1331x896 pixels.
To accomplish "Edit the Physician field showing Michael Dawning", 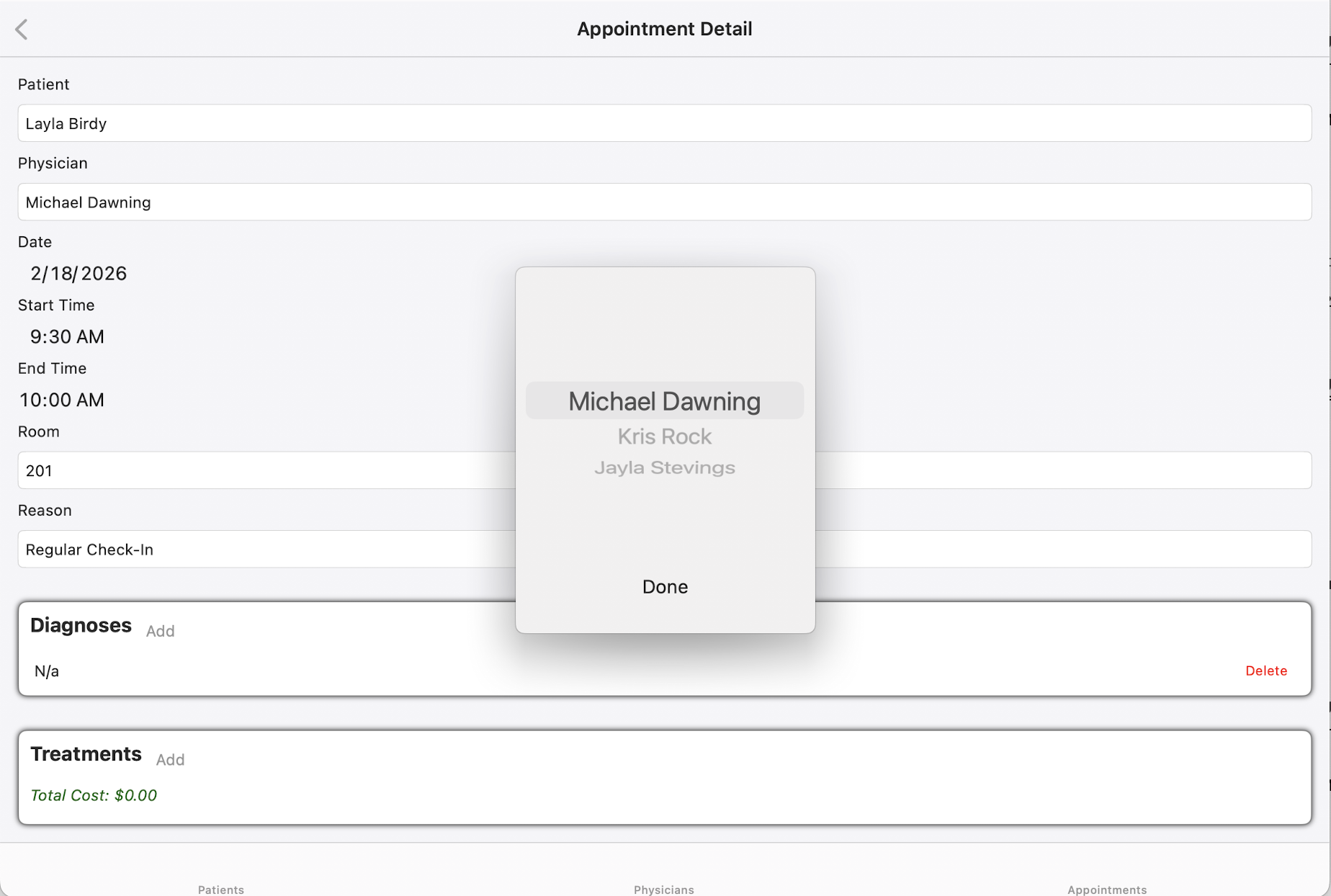I will pyautogui.click(x=288, y=202).
